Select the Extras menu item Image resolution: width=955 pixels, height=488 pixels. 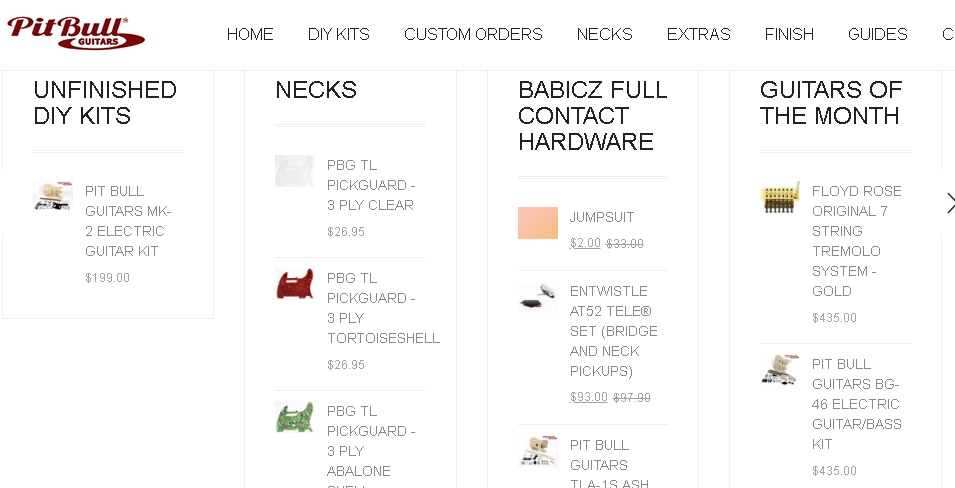pos(698,34)
